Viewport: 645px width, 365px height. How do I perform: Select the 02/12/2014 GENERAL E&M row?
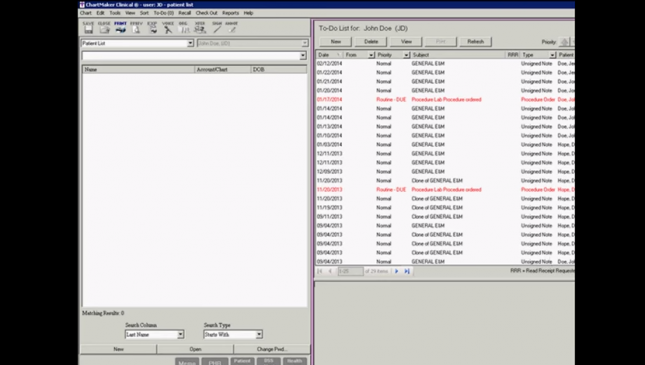445,64
